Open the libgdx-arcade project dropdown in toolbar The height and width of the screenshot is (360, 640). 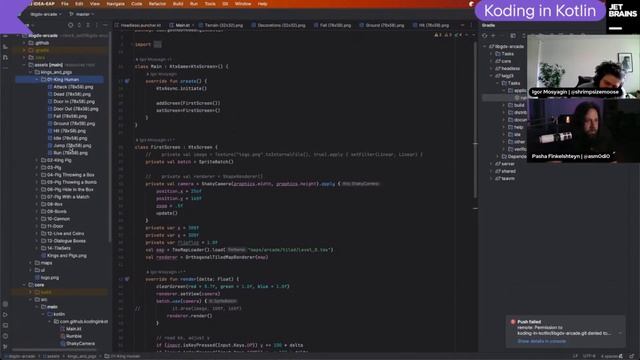(46, 14)
